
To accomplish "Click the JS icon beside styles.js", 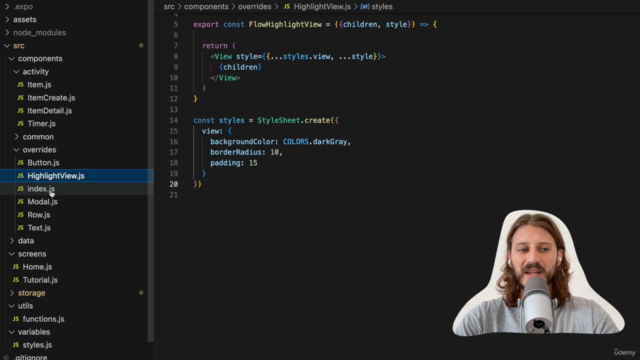I will tap(16, 345).
